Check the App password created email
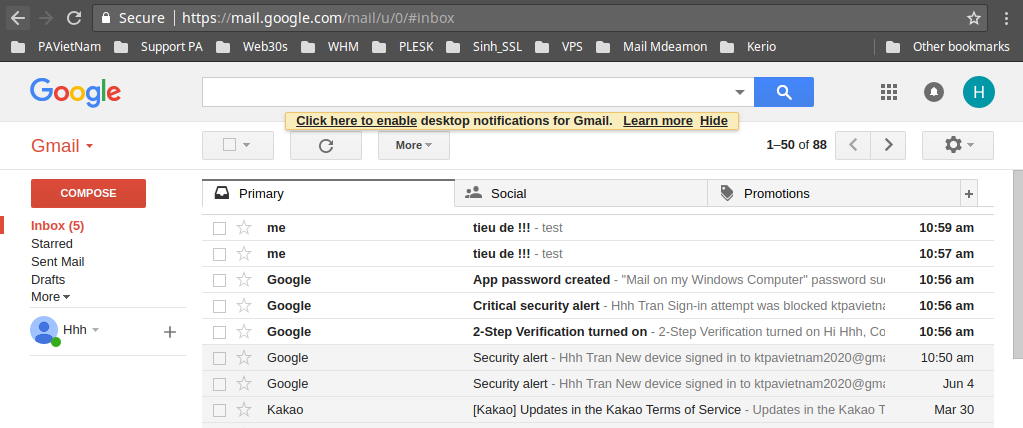This screenshot has width=1023, height=428. [x=219, y=281]
